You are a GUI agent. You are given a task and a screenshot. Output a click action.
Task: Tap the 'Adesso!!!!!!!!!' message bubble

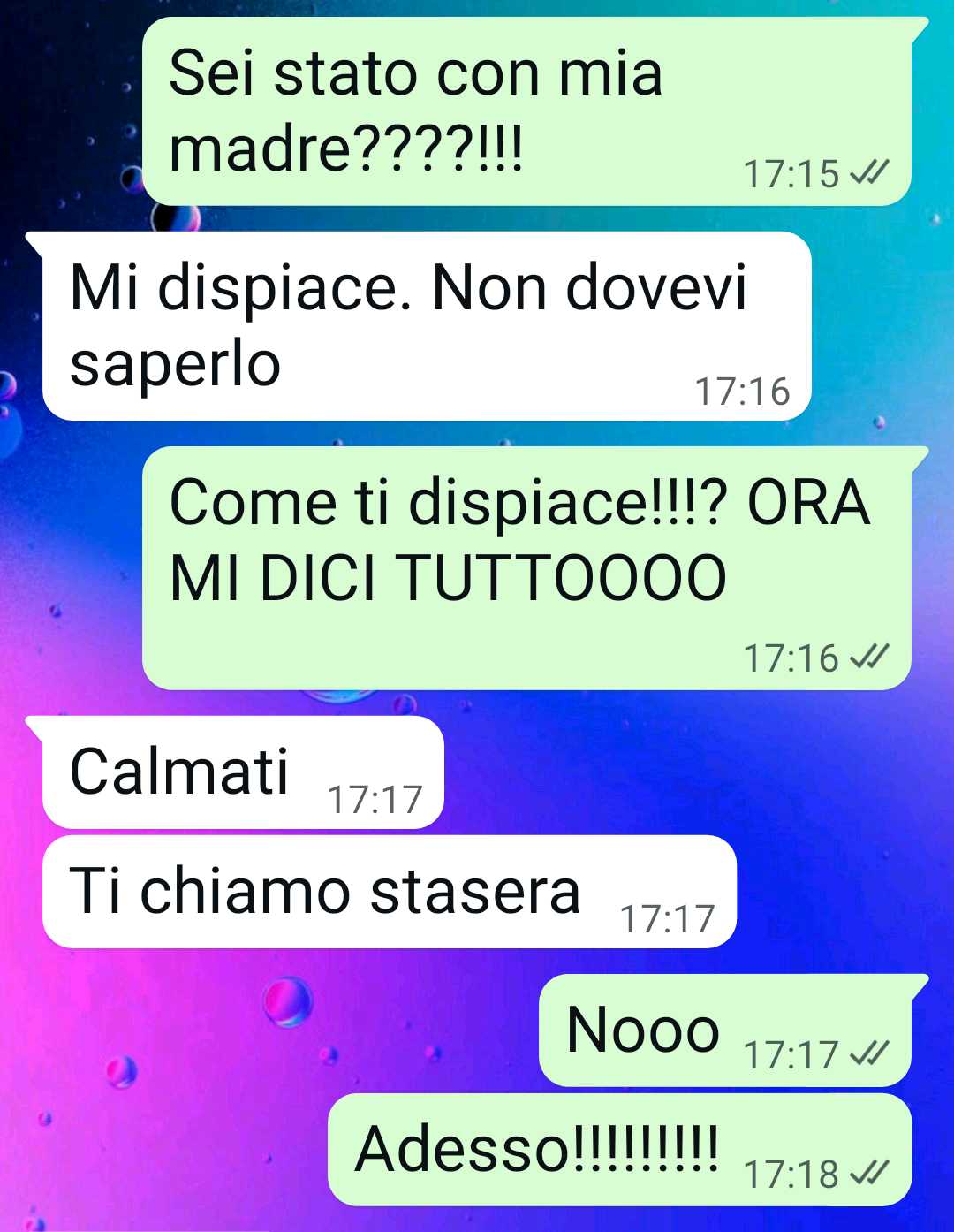pos(619,1150)
